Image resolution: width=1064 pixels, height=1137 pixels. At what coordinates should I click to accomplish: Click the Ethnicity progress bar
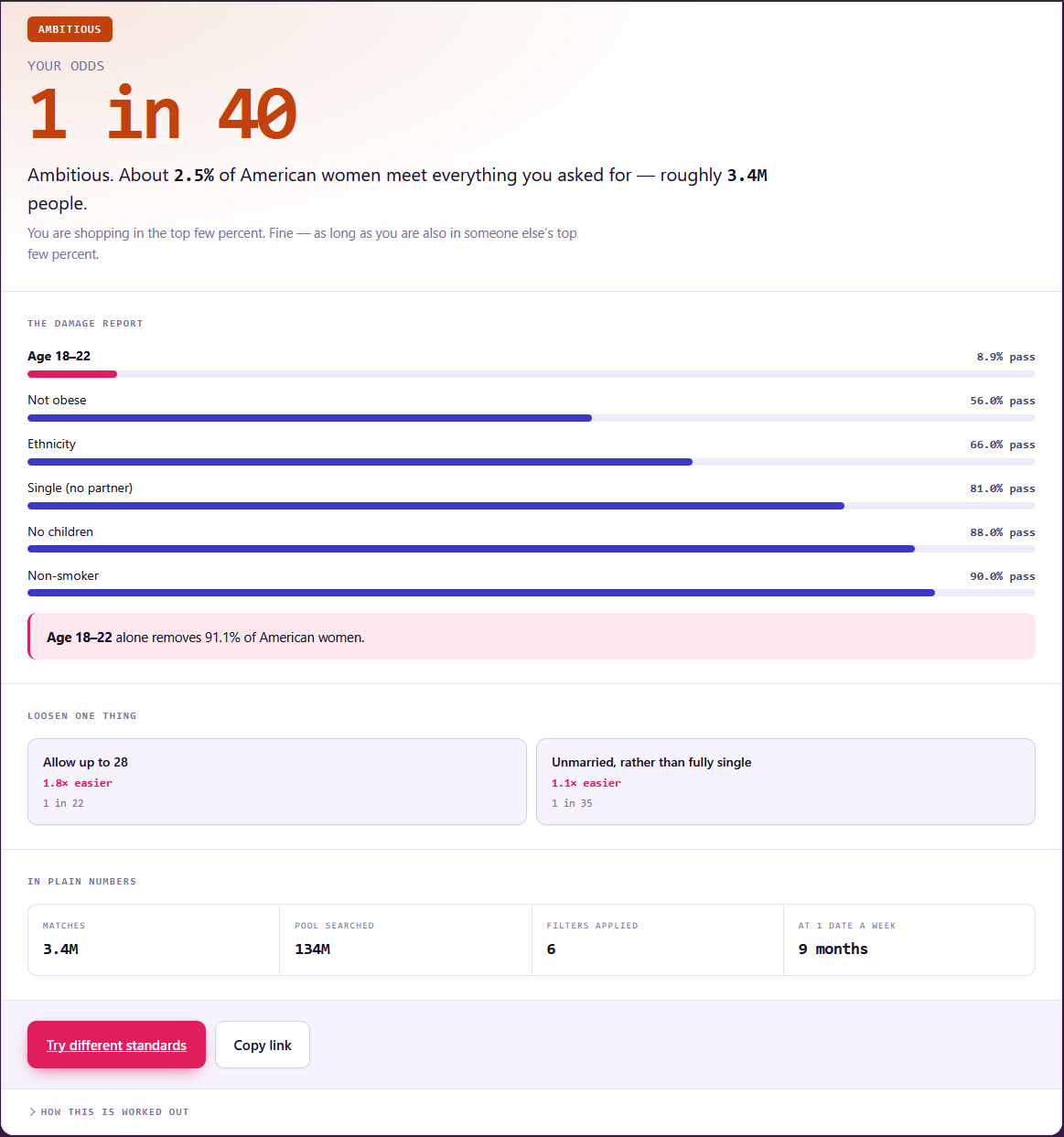[x=532, y=462]
